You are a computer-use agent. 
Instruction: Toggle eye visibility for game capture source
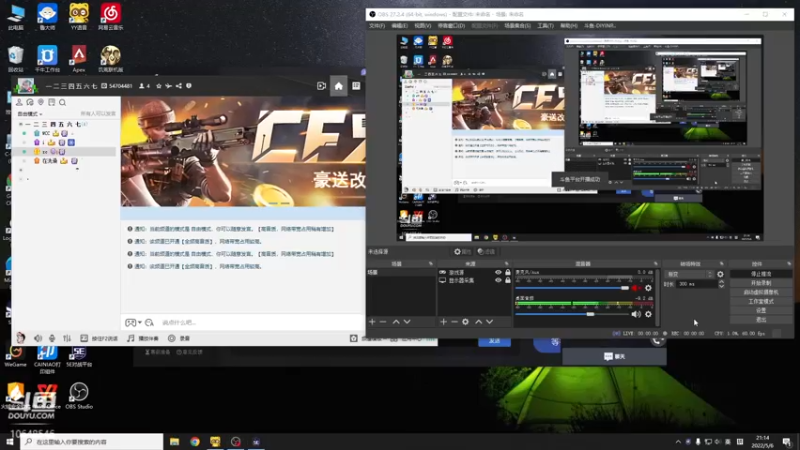(x=498, y=272)
